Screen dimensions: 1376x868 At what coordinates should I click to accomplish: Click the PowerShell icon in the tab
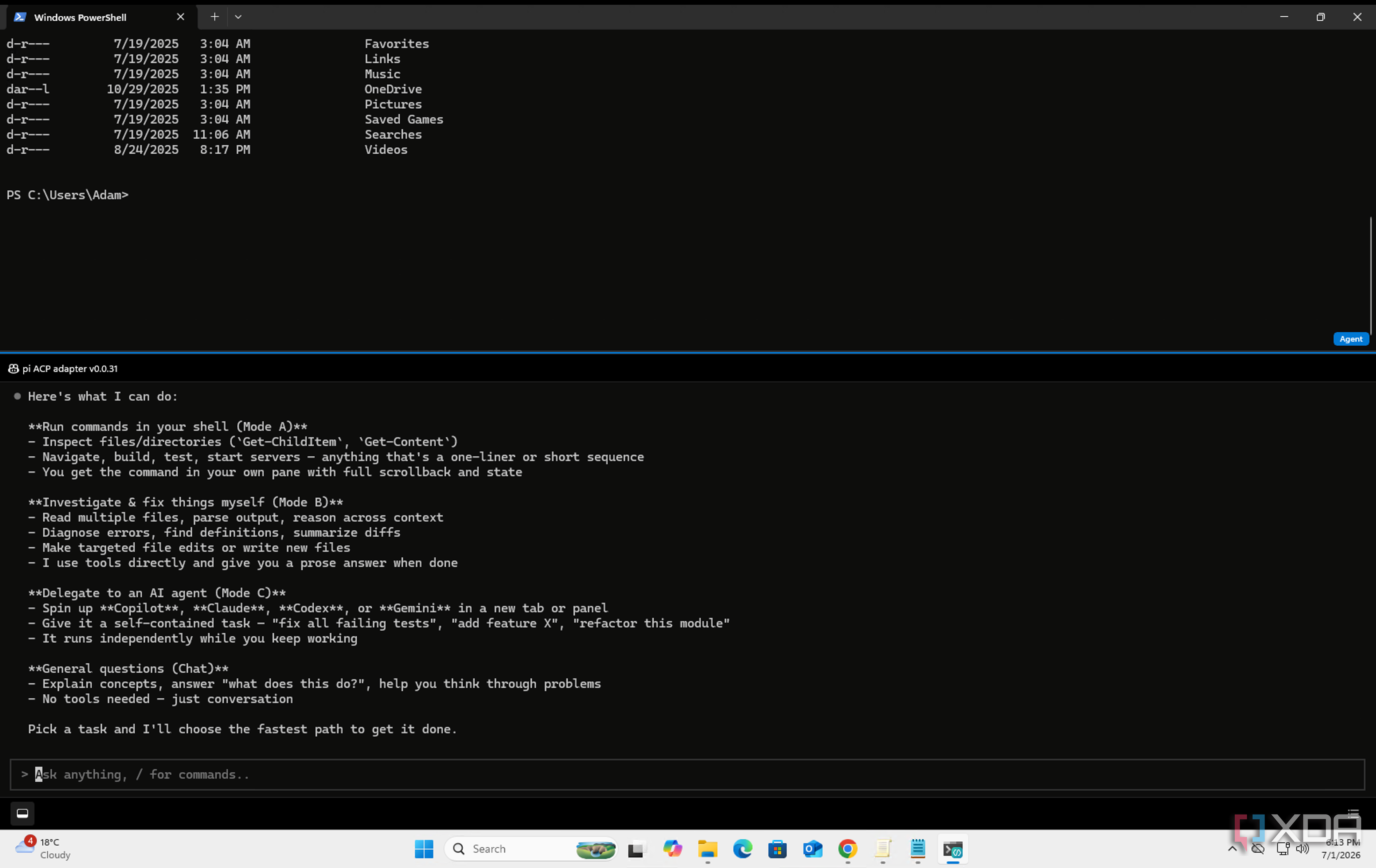pyautogui.click(x=20, y=17)
